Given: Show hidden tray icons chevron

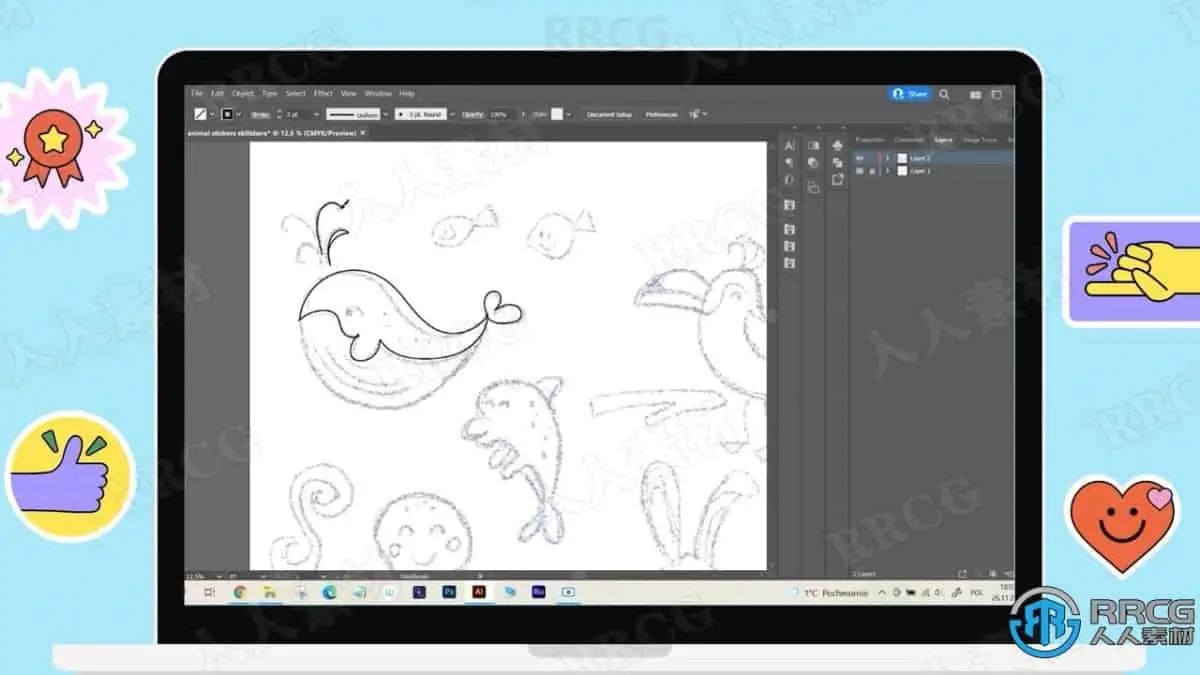Looking at the screenshot, I should click(882, 592).
